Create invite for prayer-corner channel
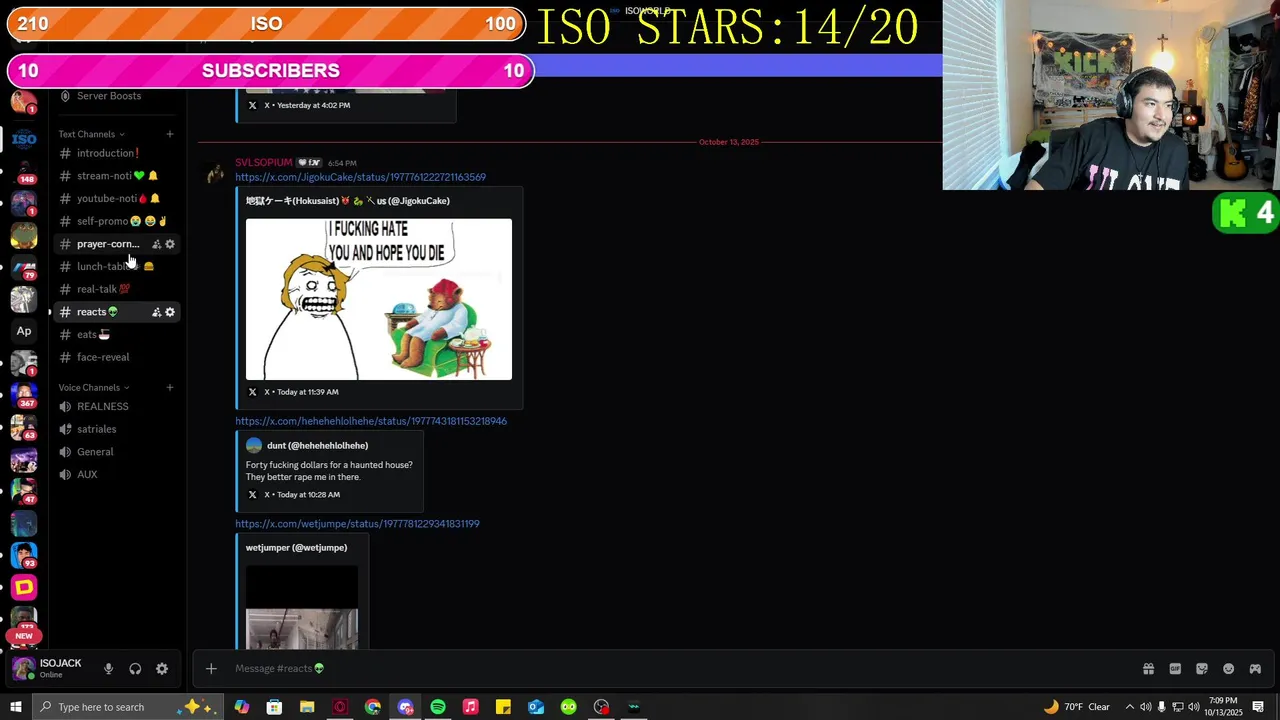The height and width of the screenshot is (720, 1280). [156, 244]
